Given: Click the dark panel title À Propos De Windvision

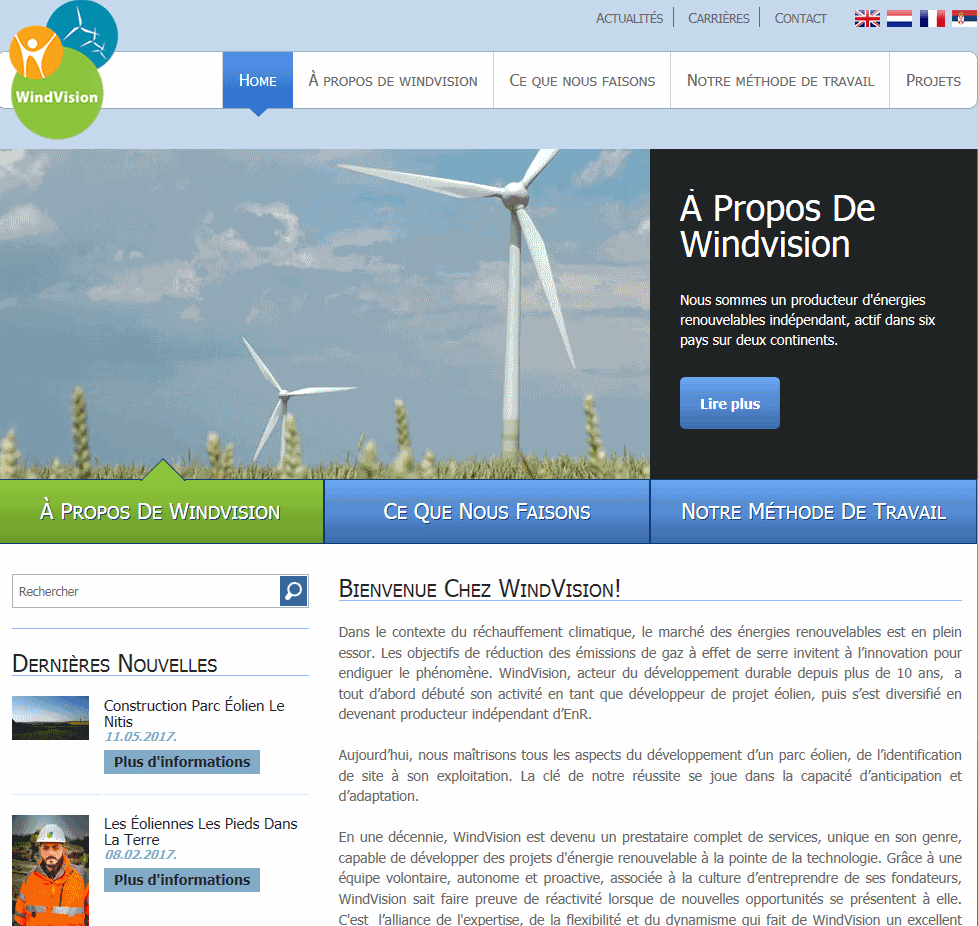Looking at the screenshot, I should click(x=777, y=226).
